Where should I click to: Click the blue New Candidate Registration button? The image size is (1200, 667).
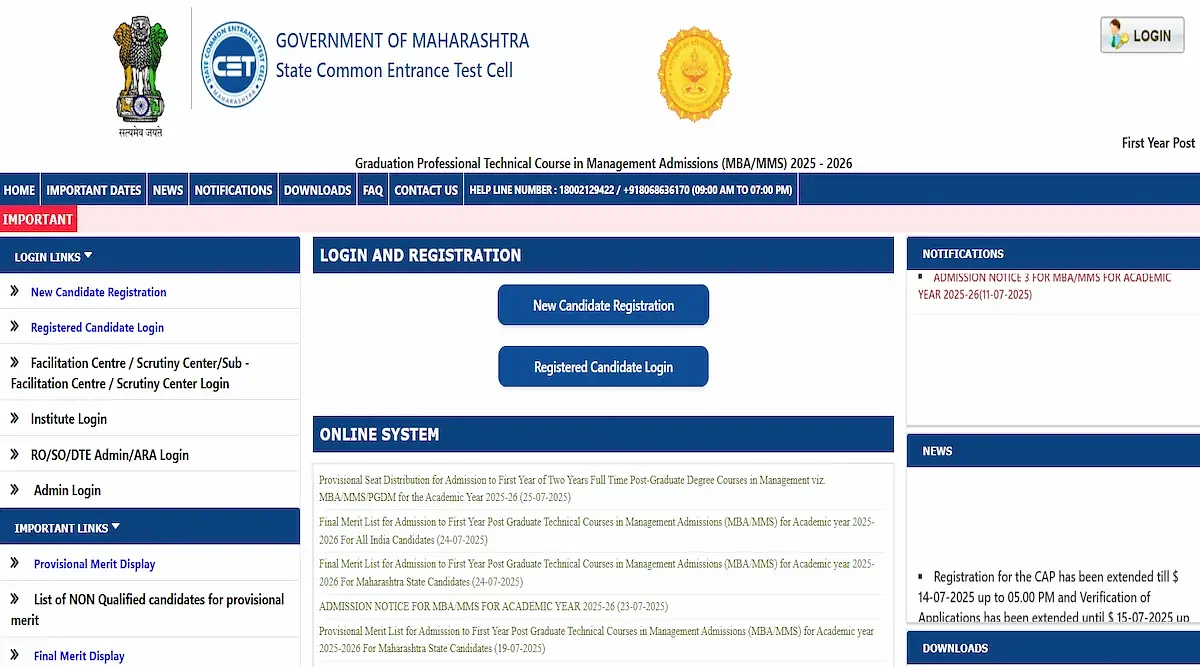pos(603,305)
